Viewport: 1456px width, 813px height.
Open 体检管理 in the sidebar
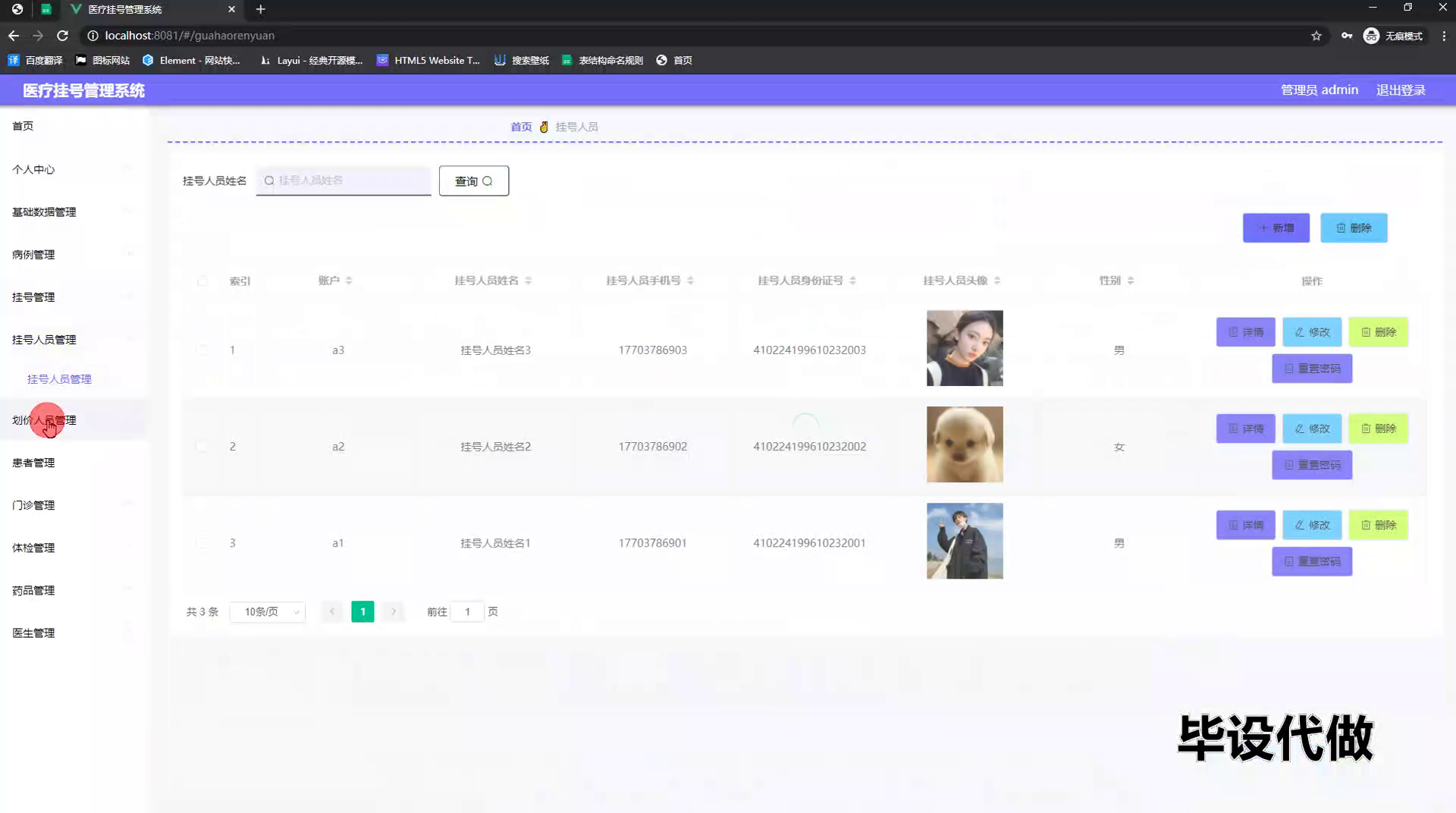tap(74, 547)
